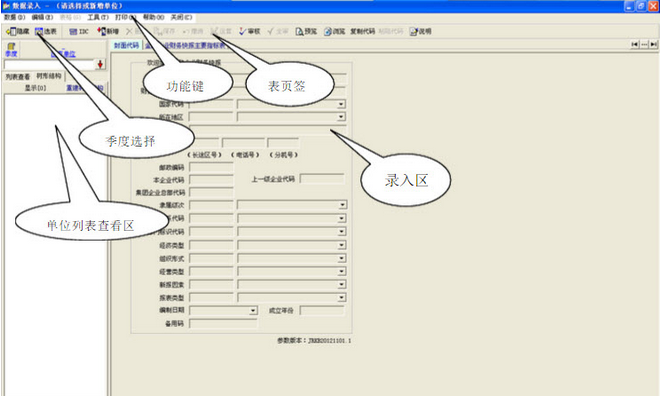Click the 本企业代码 input field
This screenshot has width=660, height=397.
[211, 180]
